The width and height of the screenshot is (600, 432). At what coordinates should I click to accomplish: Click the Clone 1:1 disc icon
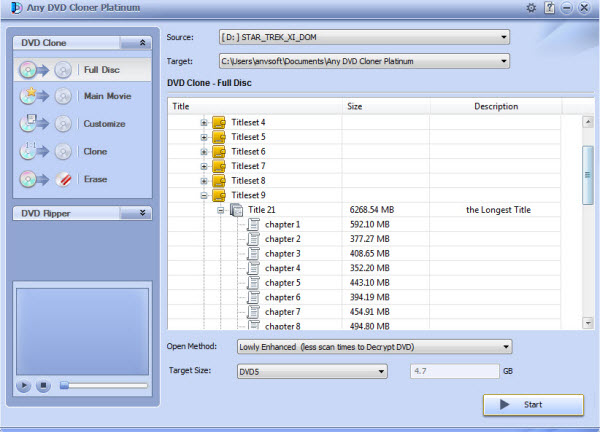click(x=28, y=151)
